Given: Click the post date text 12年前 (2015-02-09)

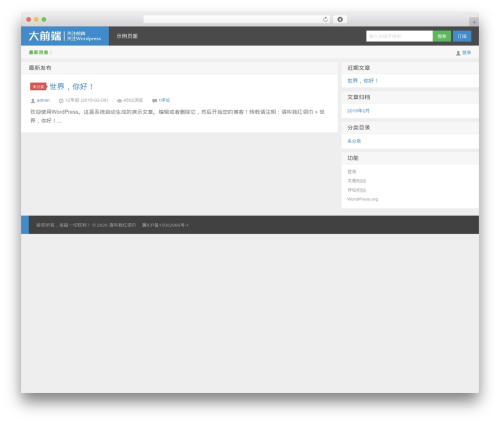Looking at the screenshot, I should pyautogui.click(x=86, y=100).
